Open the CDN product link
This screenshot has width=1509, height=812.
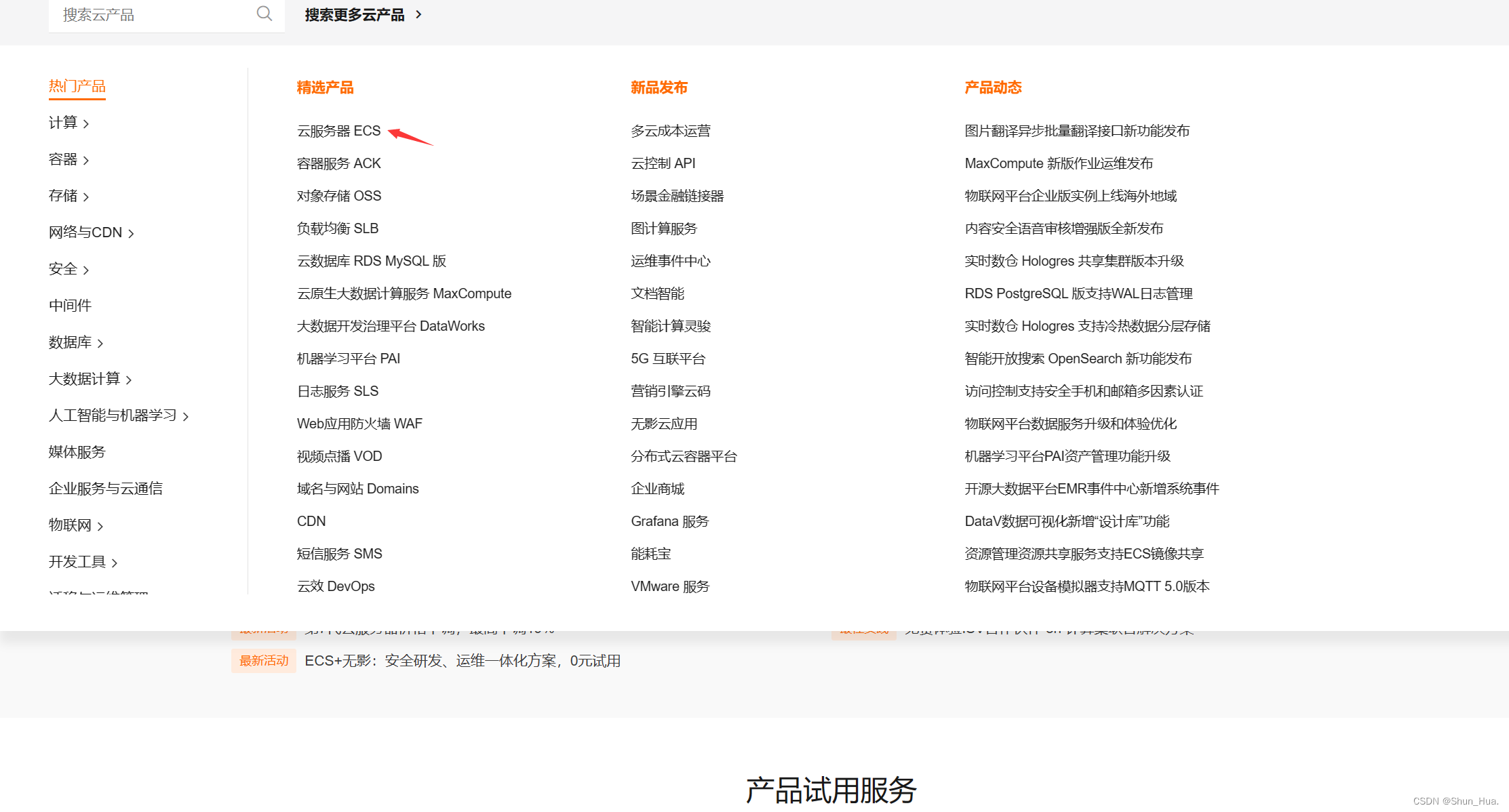click(x=311, y=521)
